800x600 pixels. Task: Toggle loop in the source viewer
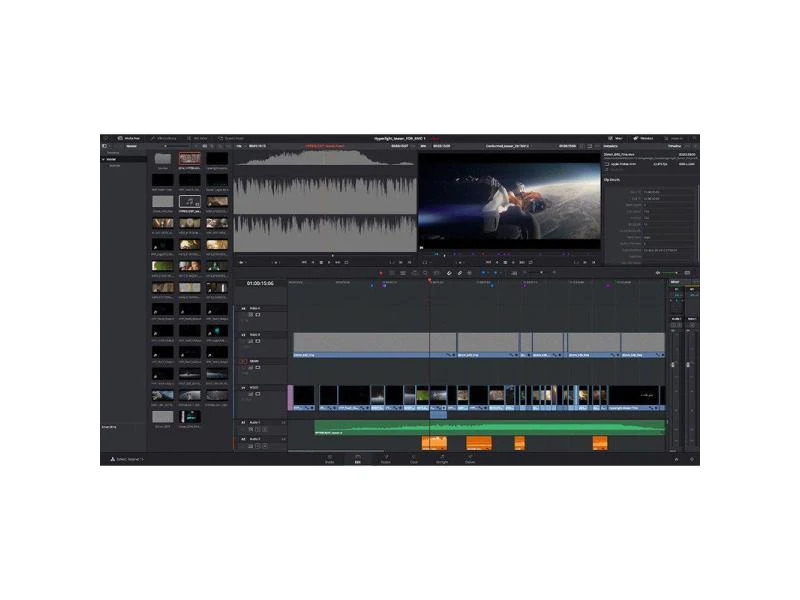(x=346, y=262)
